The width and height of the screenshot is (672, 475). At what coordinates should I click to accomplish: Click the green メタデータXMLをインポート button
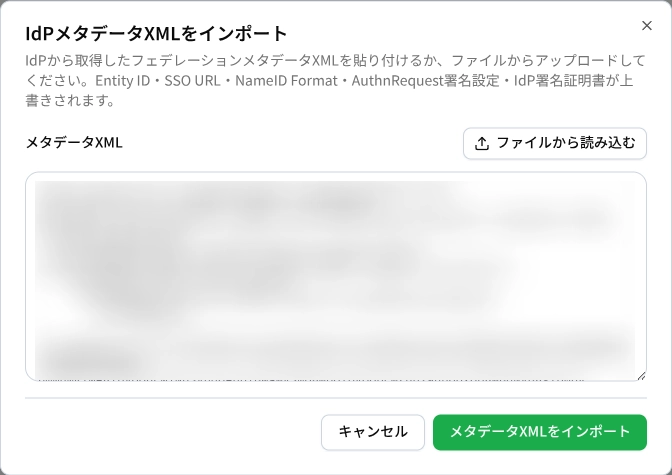tap(540, 432)
